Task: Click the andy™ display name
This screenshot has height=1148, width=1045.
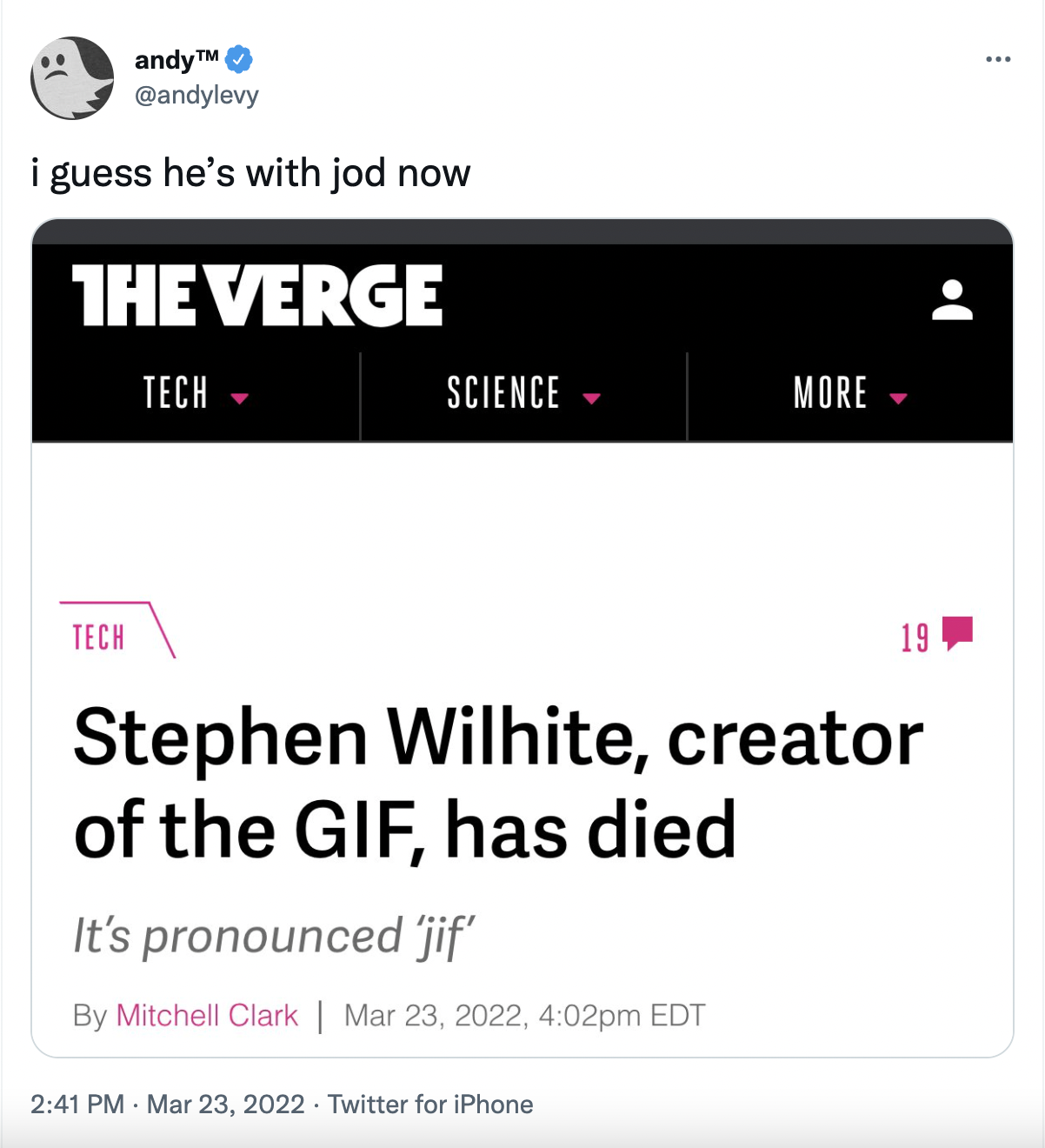Action: tap(176, 59)
